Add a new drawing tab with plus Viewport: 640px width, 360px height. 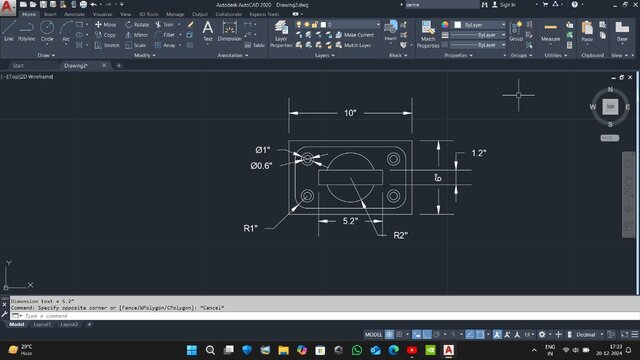pyautogui.click(x=119, y=66)
